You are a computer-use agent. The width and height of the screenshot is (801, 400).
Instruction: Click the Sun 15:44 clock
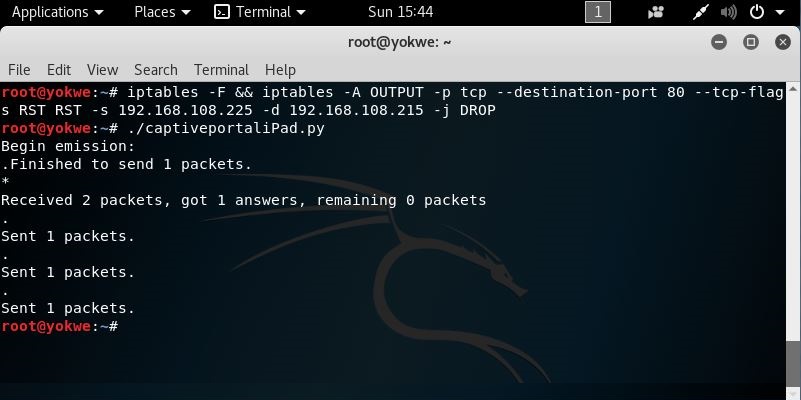click(400, 12)
